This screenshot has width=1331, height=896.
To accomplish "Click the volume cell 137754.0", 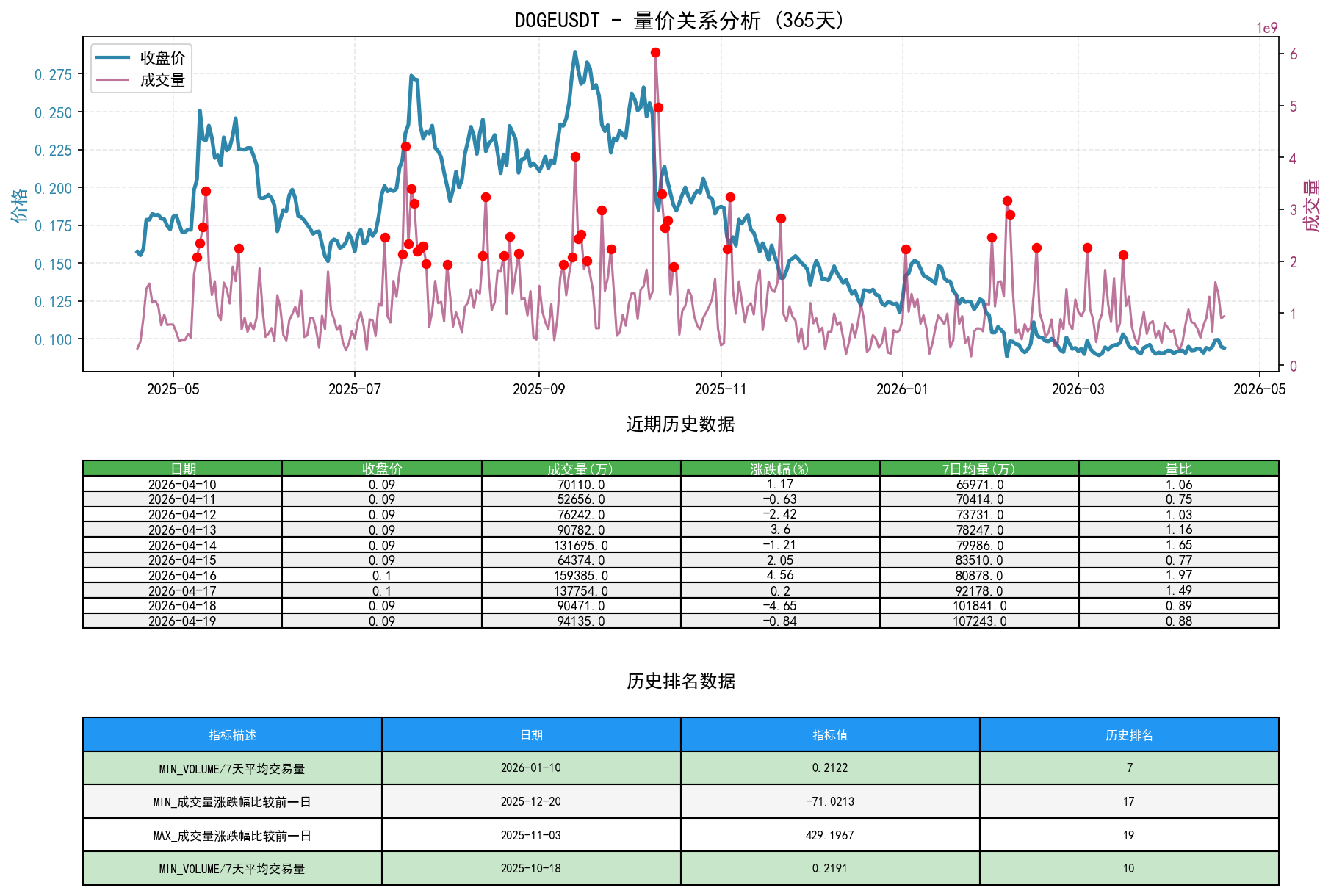I will coord(581,590).
